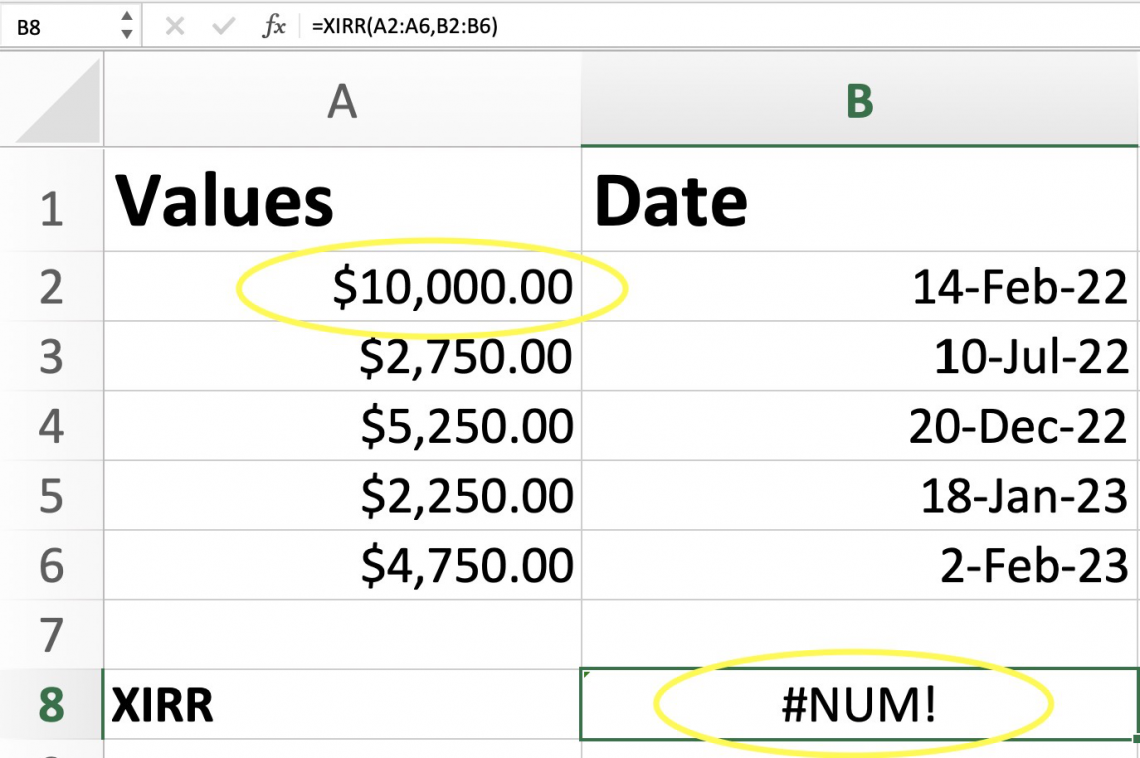Viewport: 1140px width, 758px height.
Task: Select the column B header
Action: 860,100
